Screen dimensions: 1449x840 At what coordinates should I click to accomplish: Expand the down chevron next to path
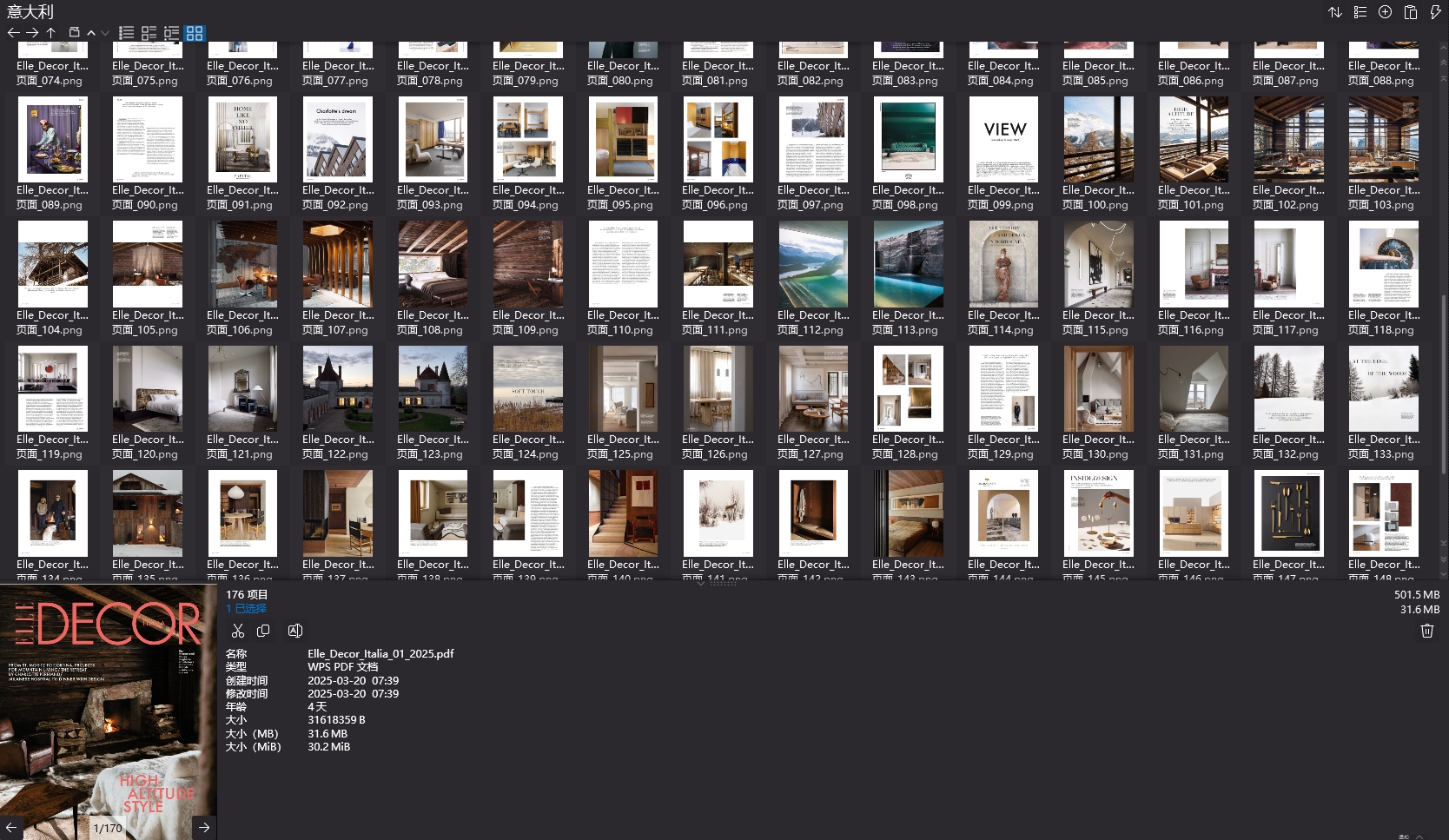pos(104,33)
